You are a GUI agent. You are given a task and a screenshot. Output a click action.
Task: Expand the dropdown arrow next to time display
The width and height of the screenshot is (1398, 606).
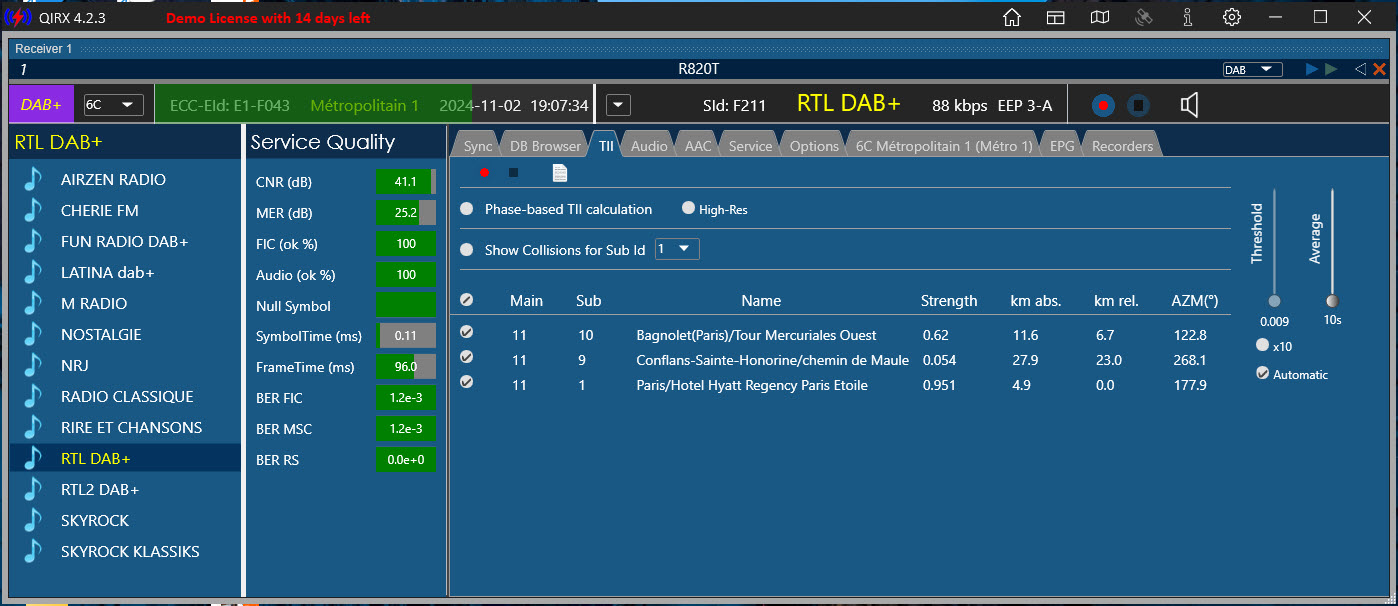618,105
